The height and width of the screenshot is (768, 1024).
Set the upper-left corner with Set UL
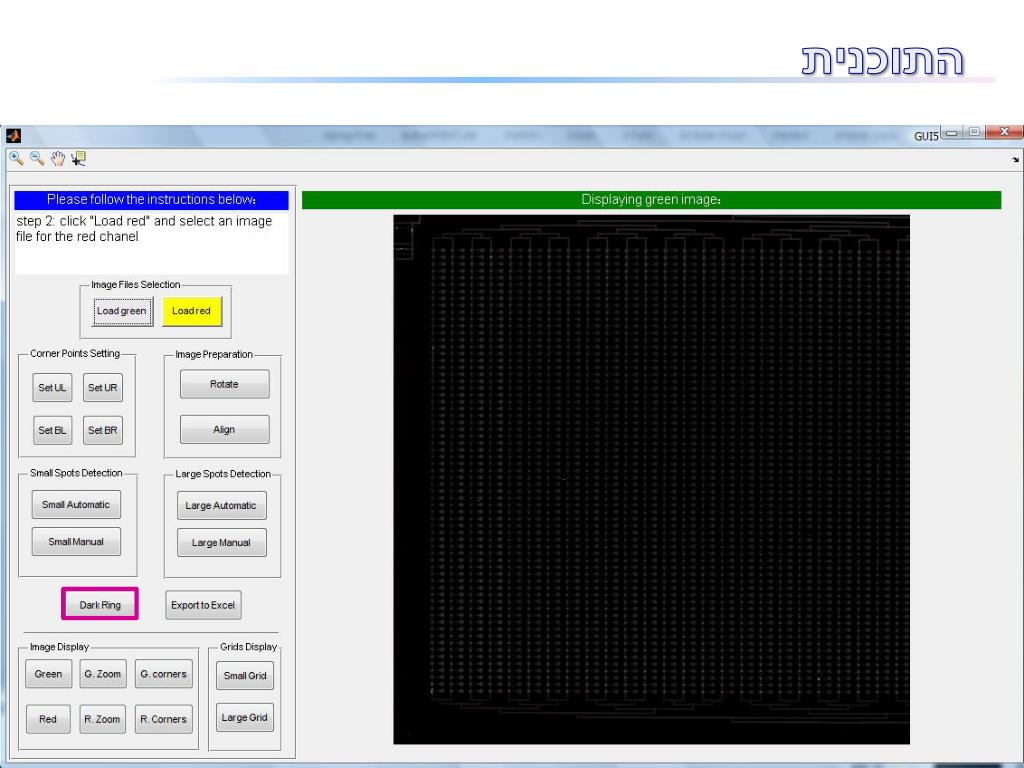[52, 388]
